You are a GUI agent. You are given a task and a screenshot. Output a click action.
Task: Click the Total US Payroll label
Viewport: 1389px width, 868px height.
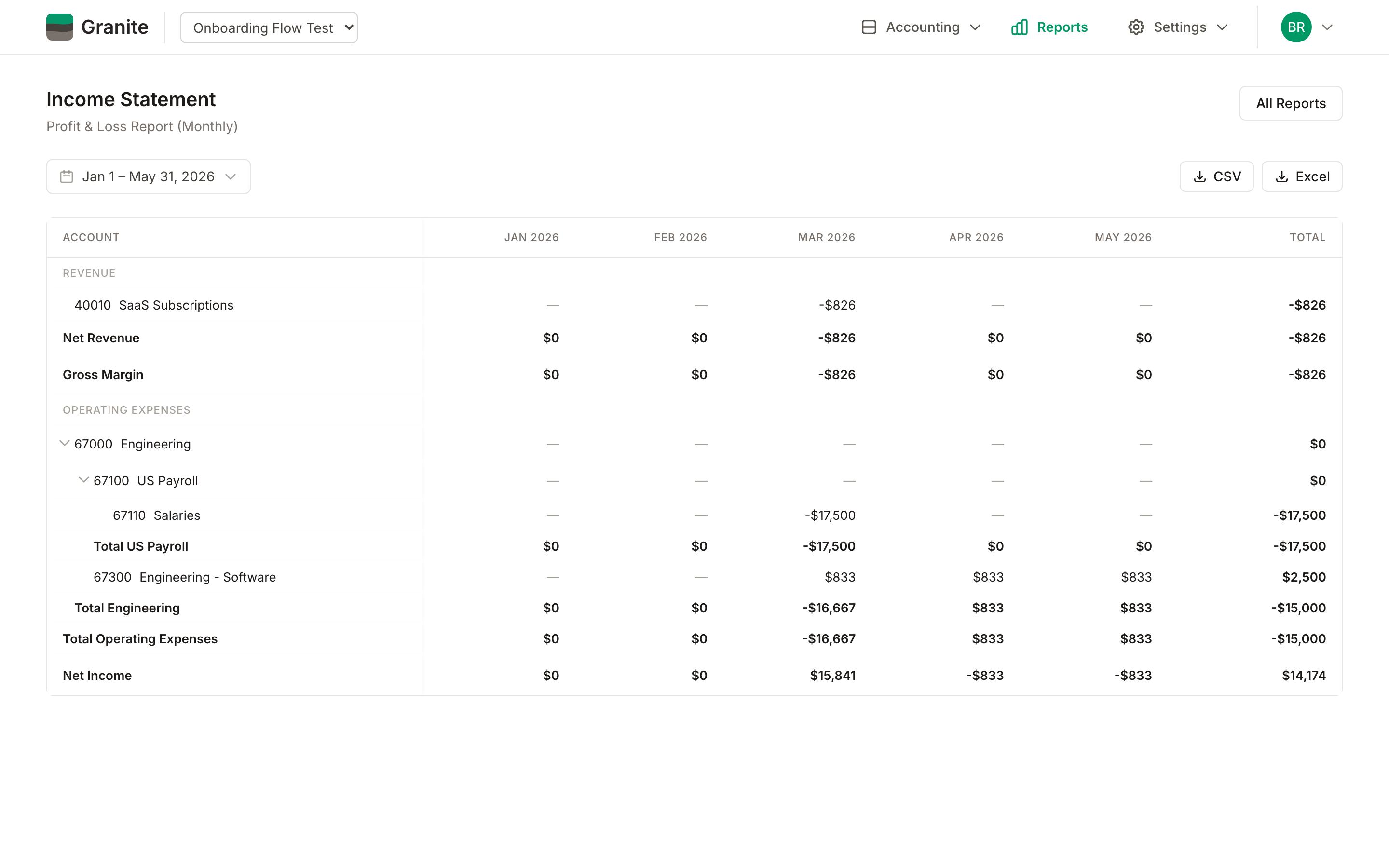[x=141, y=546]
